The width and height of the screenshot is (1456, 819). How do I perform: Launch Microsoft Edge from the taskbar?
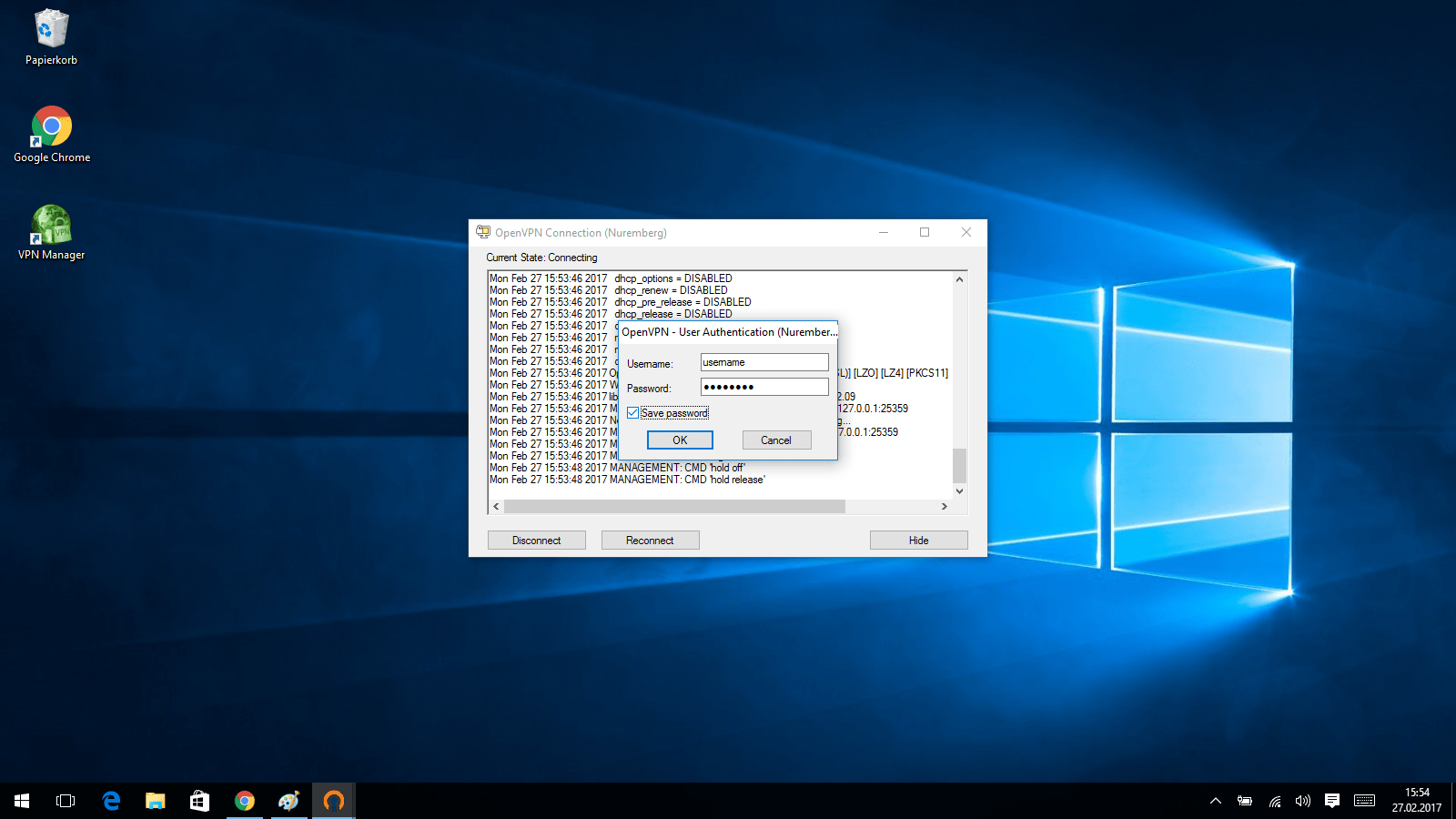(x=111, y=801)
